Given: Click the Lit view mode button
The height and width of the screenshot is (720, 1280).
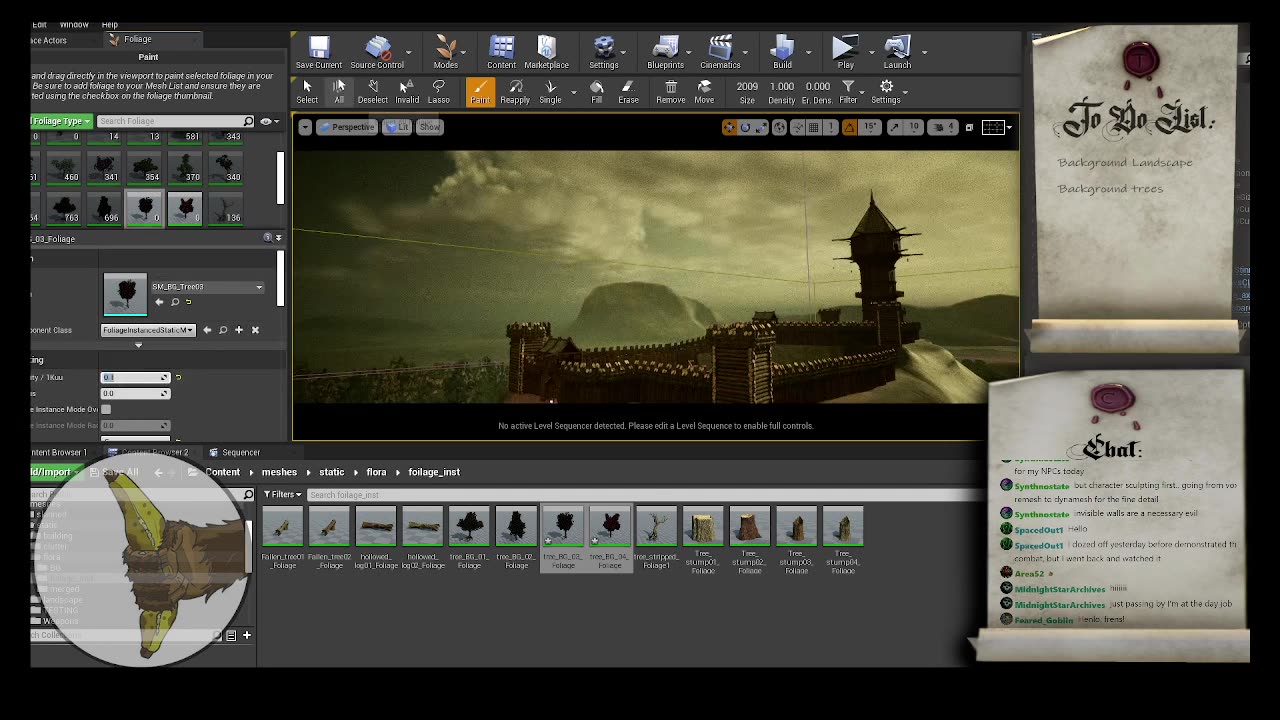Looking at the screenshot, I should tap(398, 127).
